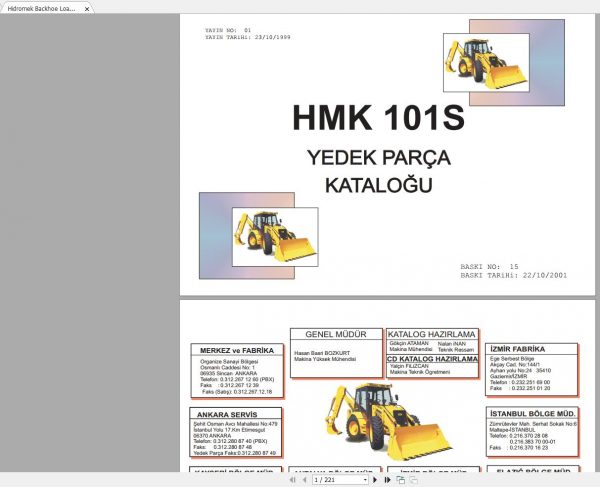Click the CD KATALOG HAZIRLAMA heading
This screenshot has height=487, width=600.
click(x=432, y=359)
